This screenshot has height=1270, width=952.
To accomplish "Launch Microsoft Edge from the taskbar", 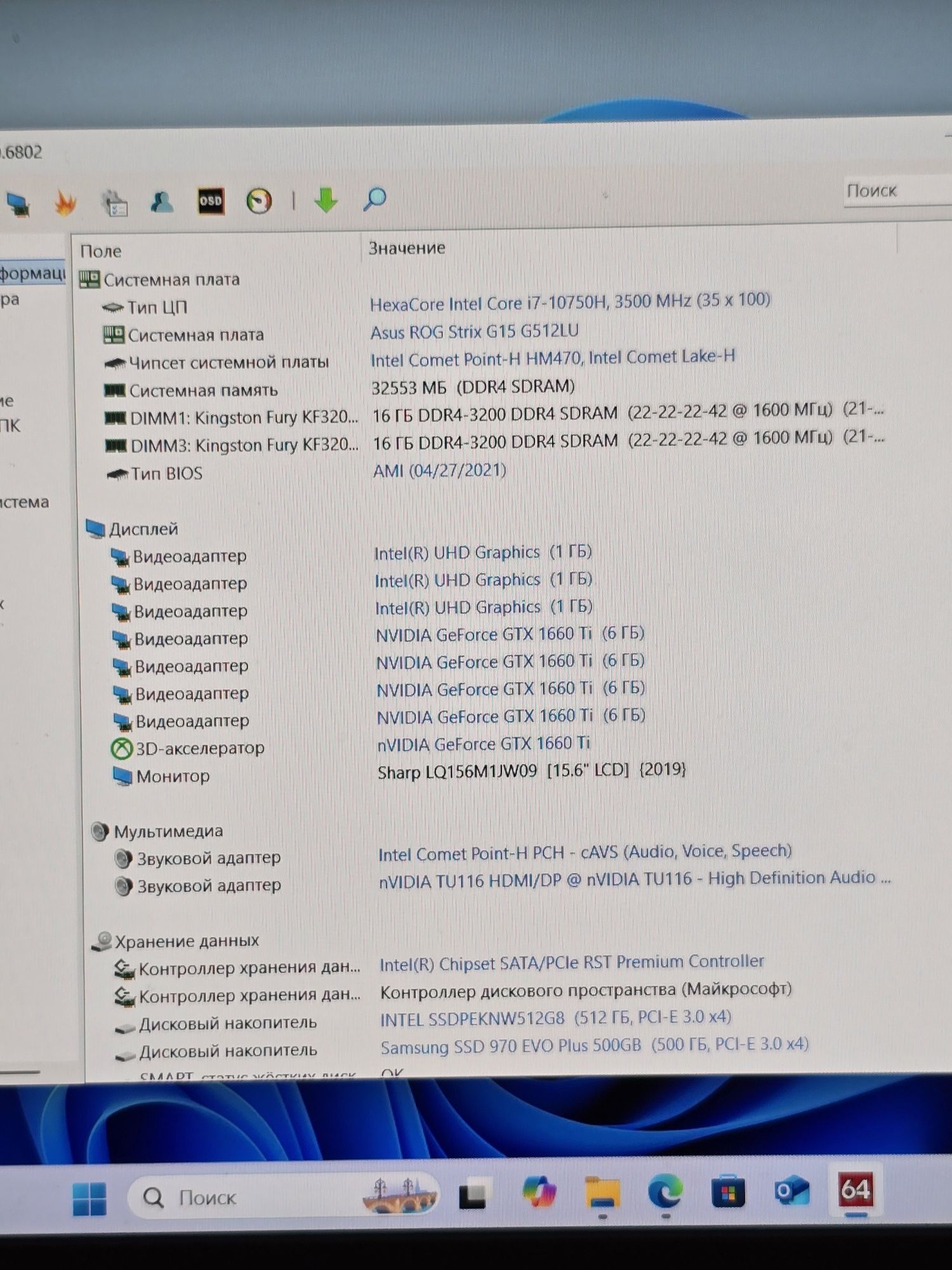I will click(665, 1192).
